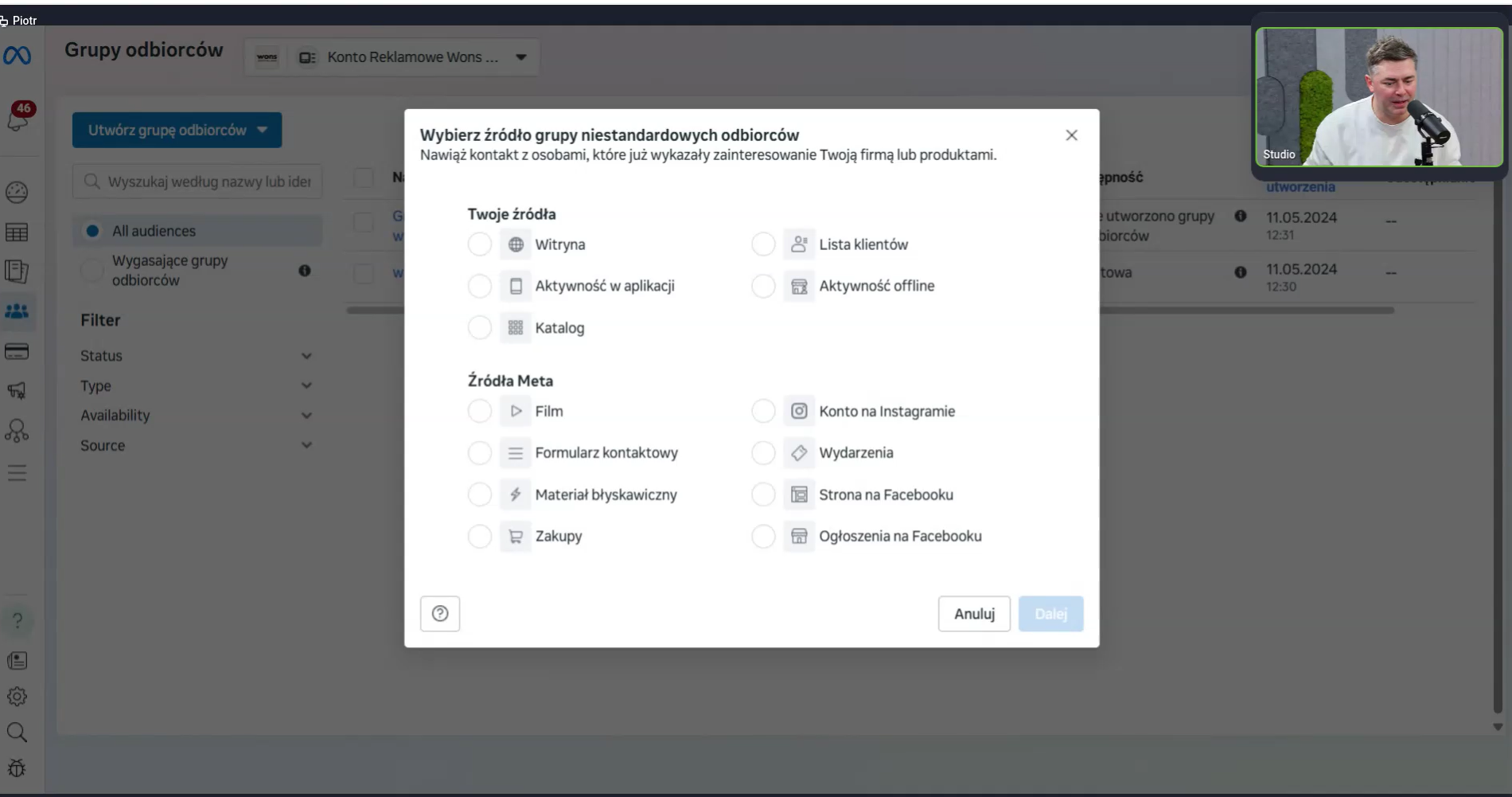Click the Meta logo icon
The image size is (1512, 797).
[17, 56]
